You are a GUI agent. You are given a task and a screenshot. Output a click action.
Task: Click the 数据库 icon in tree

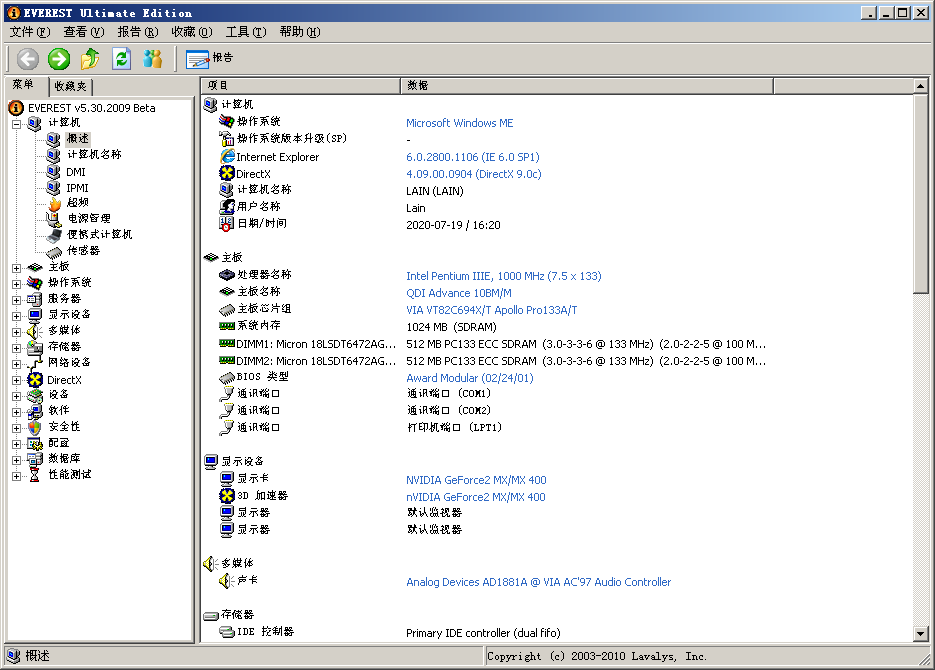[x=35, y=459]
